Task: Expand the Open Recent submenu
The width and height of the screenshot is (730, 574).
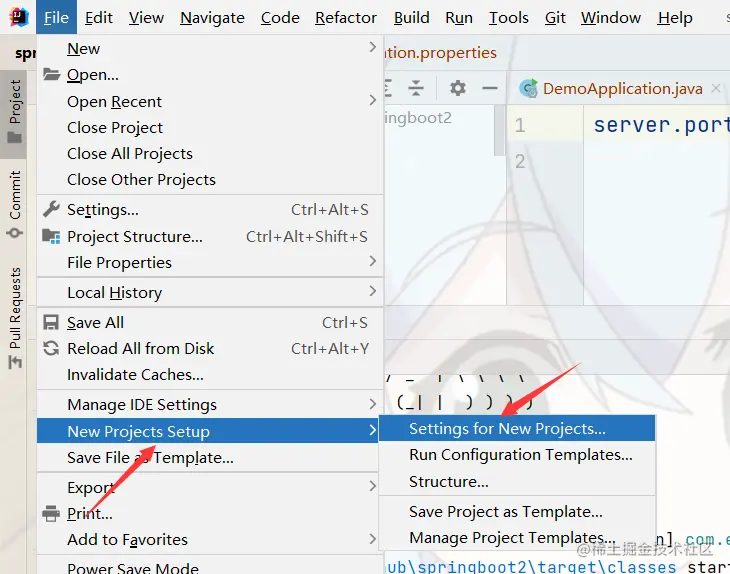Action: click(x=372, y=100)
